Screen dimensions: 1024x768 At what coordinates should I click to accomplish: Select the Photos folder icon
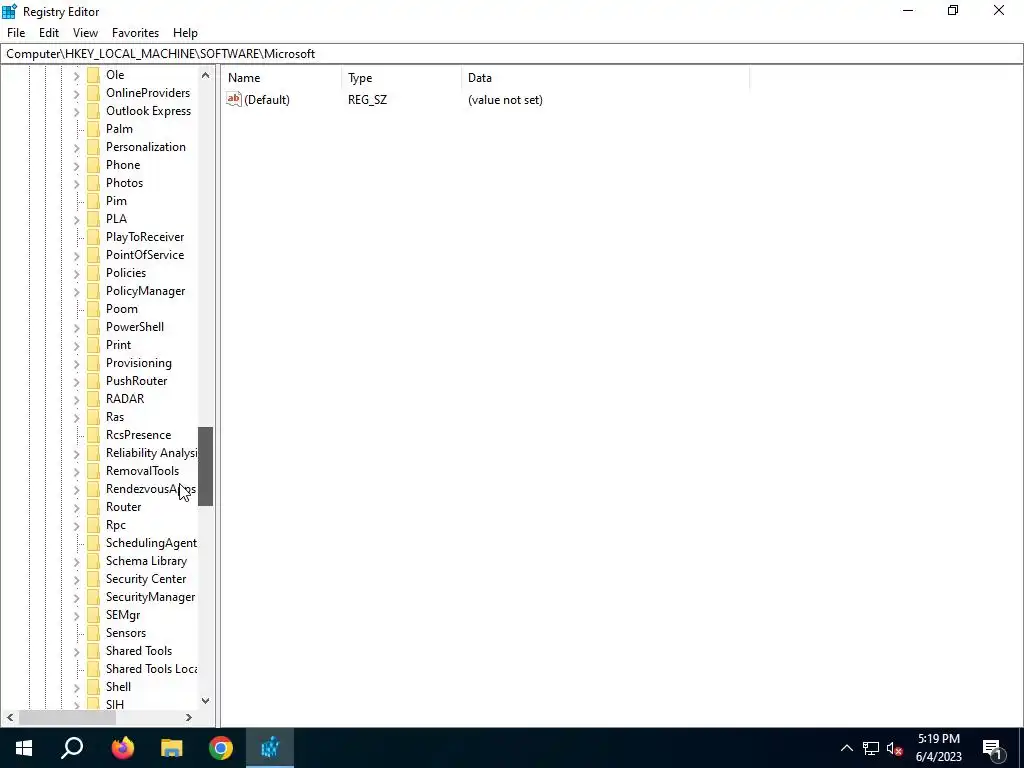pyautogui.click(x=93, y=183)
